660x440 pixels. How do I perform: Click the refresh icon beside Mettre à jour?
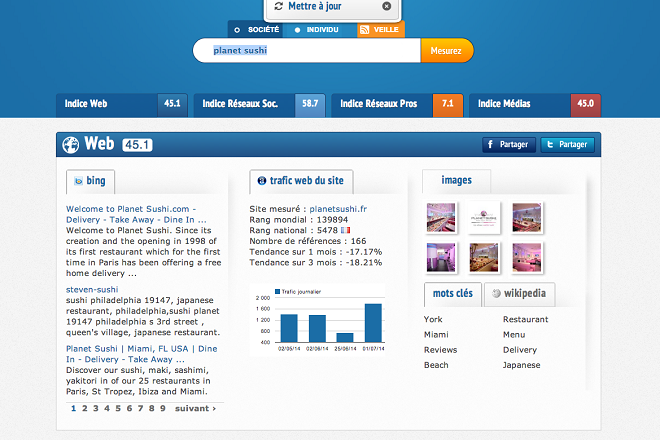[279, 6]
